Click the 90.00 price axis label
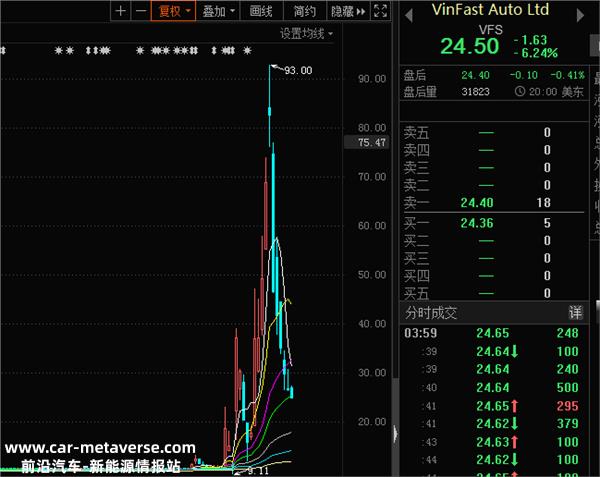Screen dimensions: 600x477 click(x=372, y=79)
